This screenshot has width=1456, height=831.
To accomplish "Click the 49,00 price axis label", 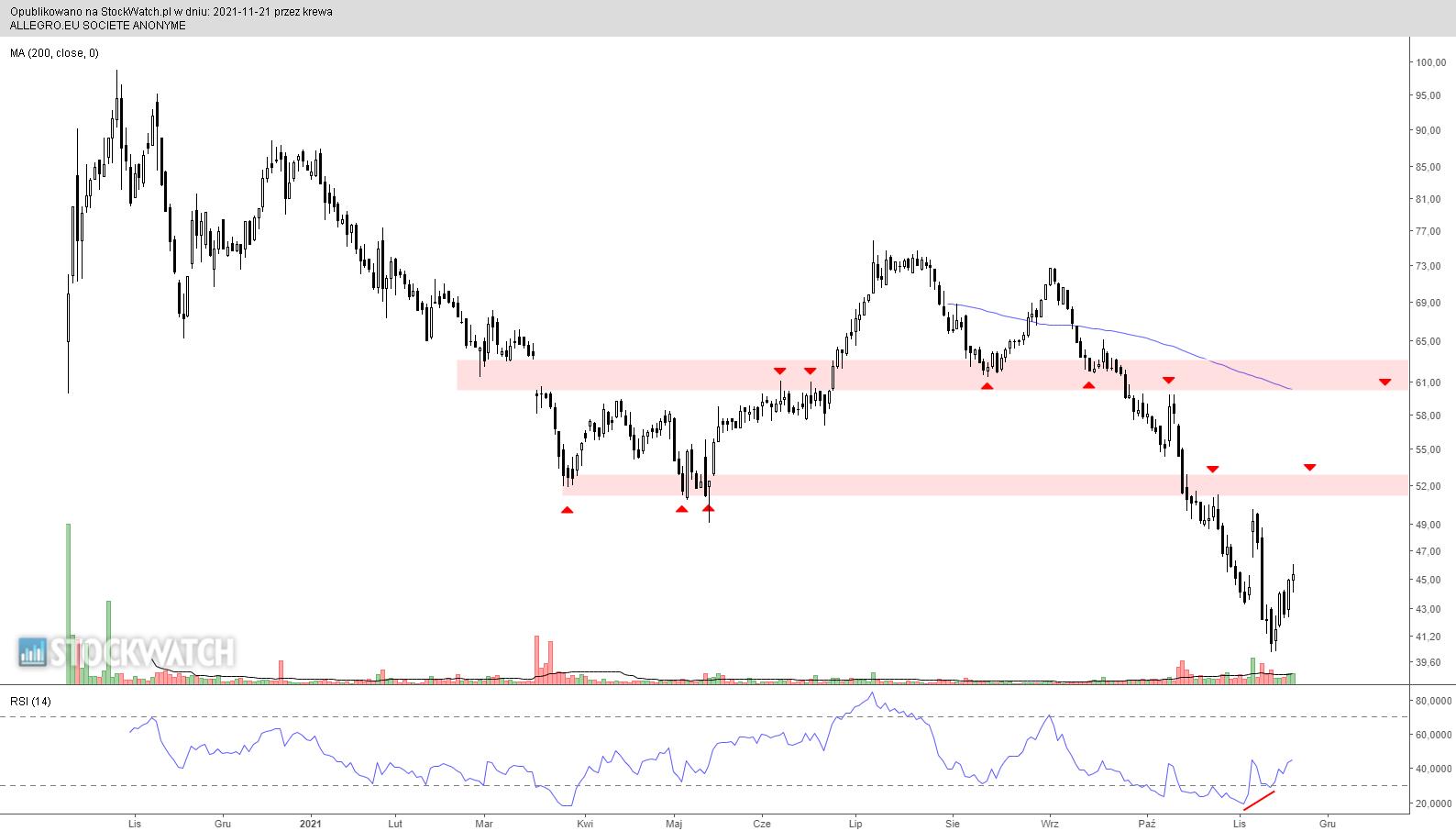I will tap(1430, 526).
